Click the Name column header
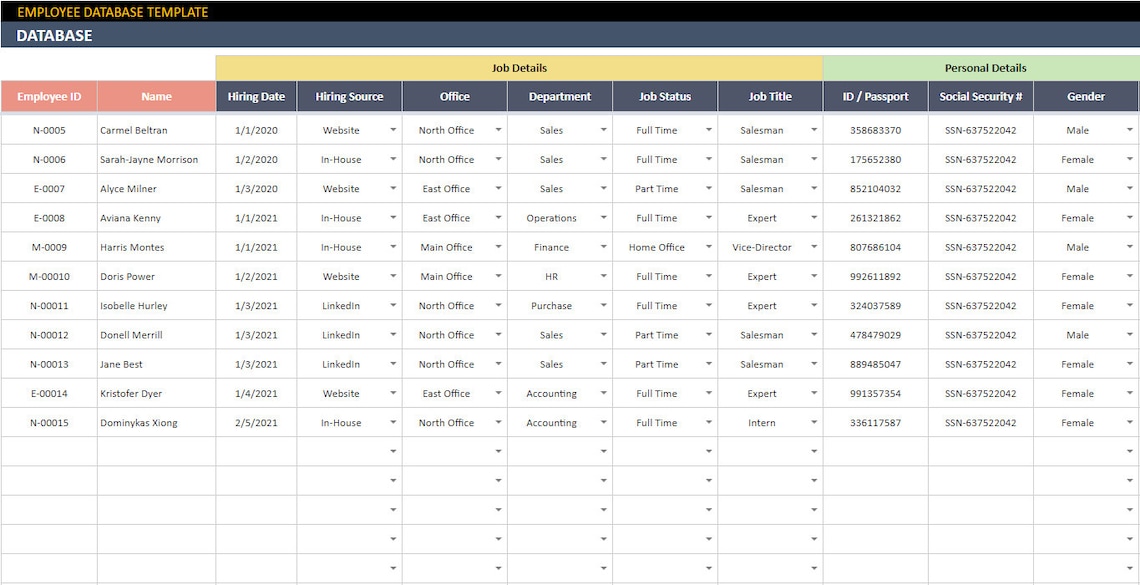This screenshot has height=585, width=1140. coord(156,96)
